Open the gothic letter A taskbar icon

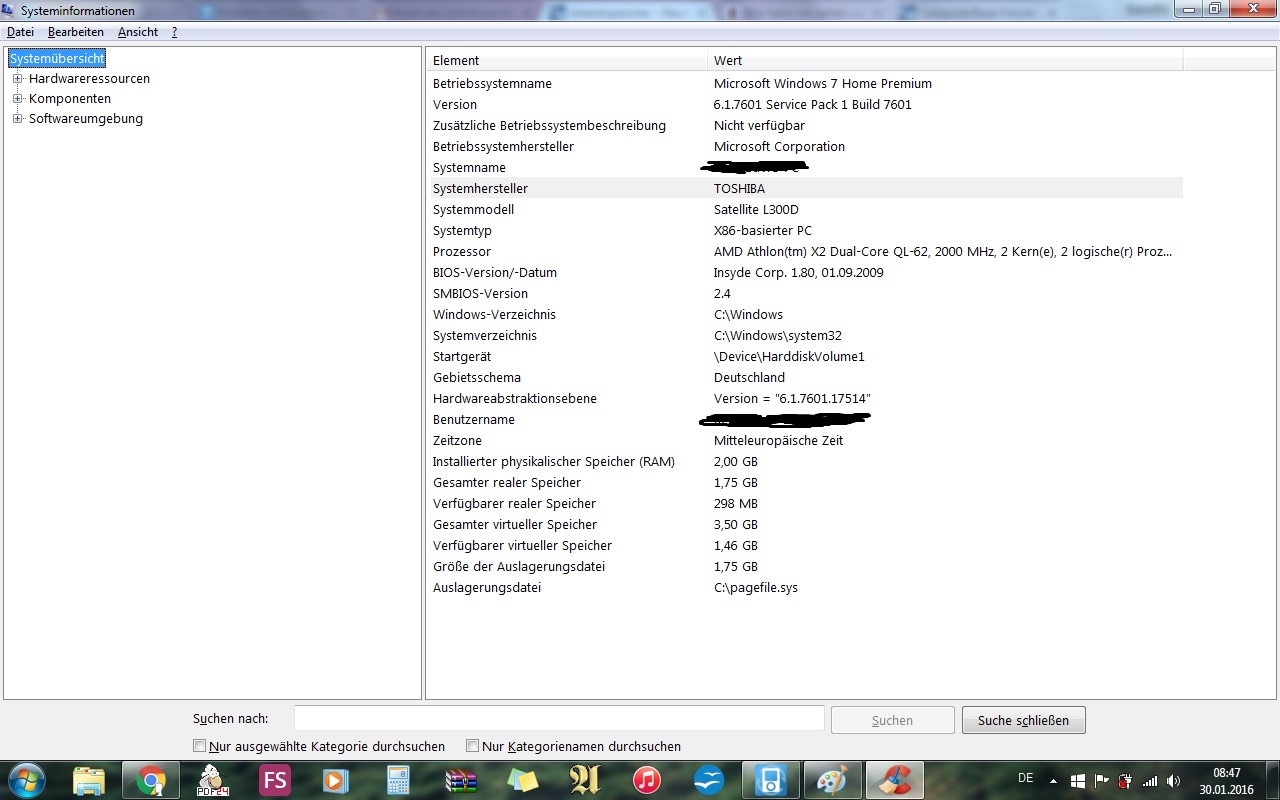click(585, 780)
